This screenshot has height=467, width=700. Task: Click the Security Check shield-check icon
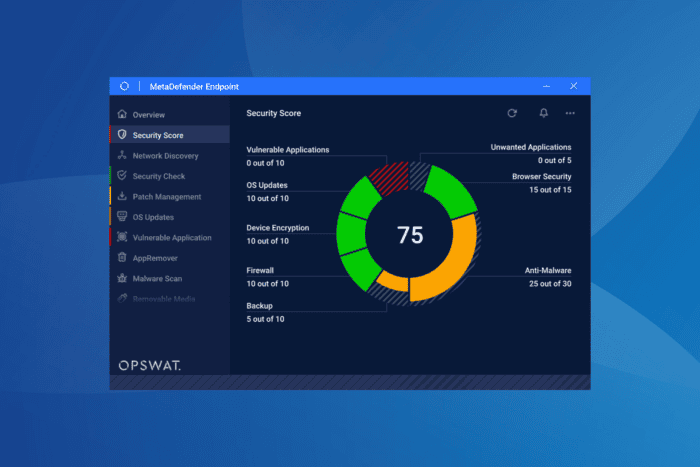pyautogui.click(x=122, y=175)
